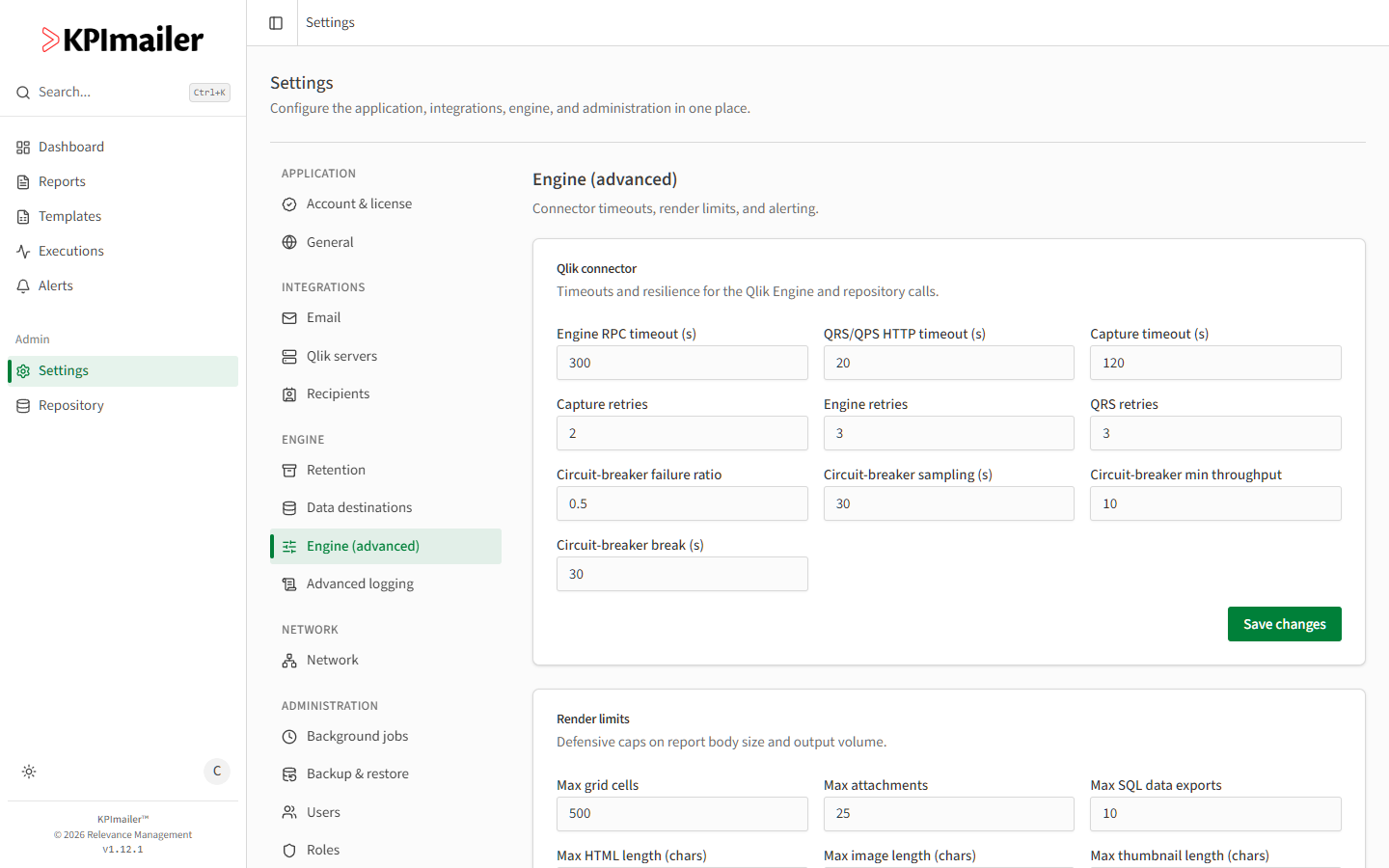Go to Templates page
1389x868 pixels.
click(123, 217)
